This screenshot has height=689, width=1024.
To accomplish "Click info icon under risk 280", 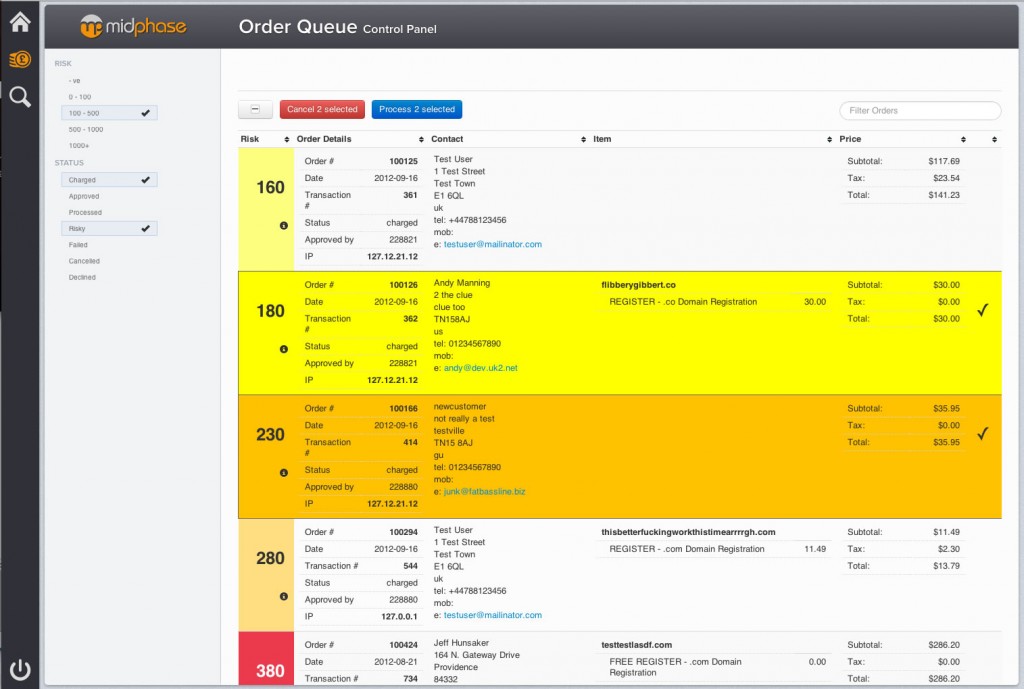I will click(x=283, y=596).
